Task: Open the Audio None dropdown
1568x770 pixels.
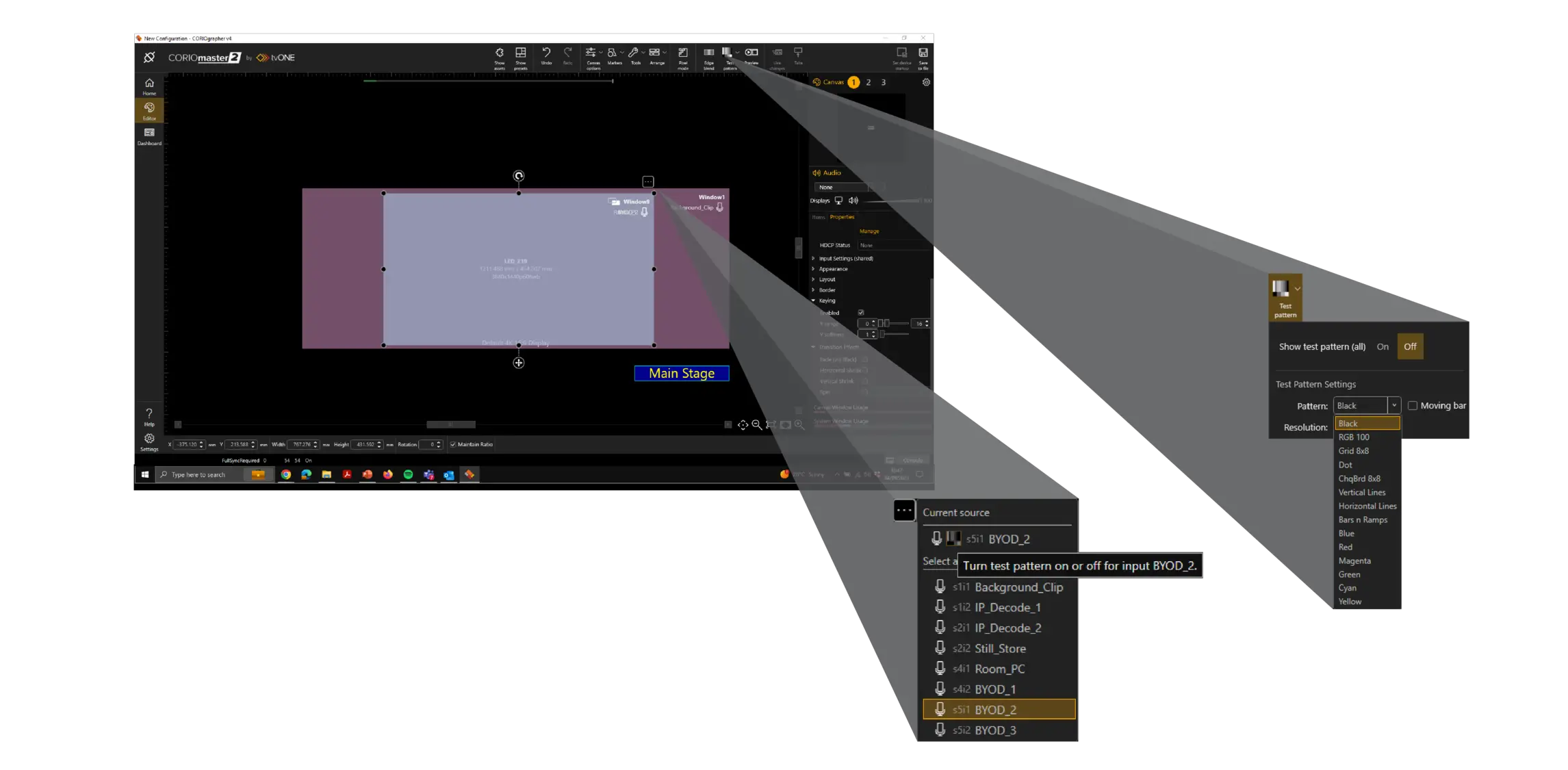Action: coord(849,187)
